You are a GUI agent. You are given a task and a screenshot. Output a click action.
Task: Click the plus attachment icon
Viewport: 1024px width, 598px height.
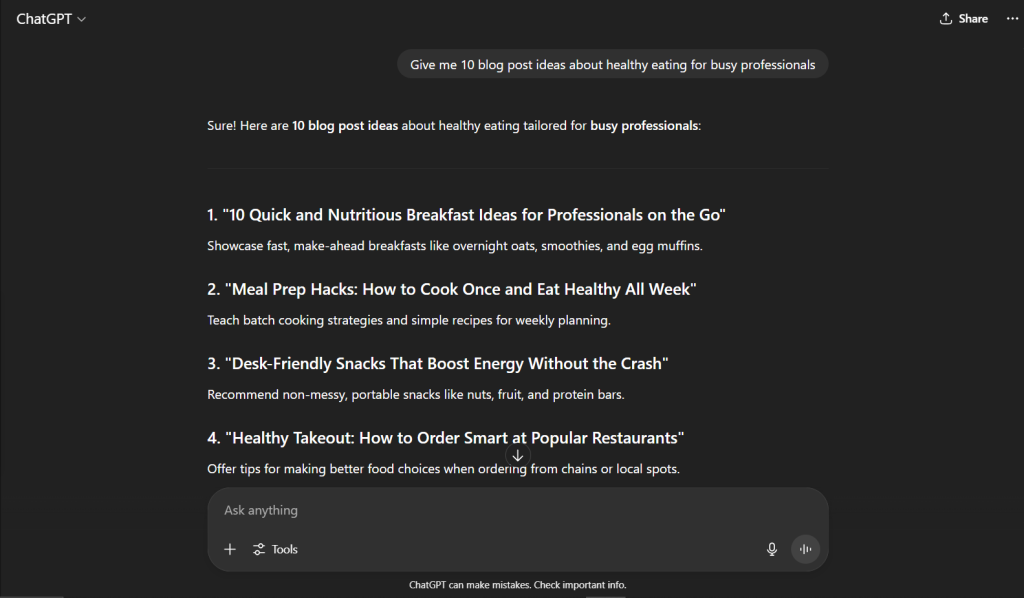click(x=230, y=549)
